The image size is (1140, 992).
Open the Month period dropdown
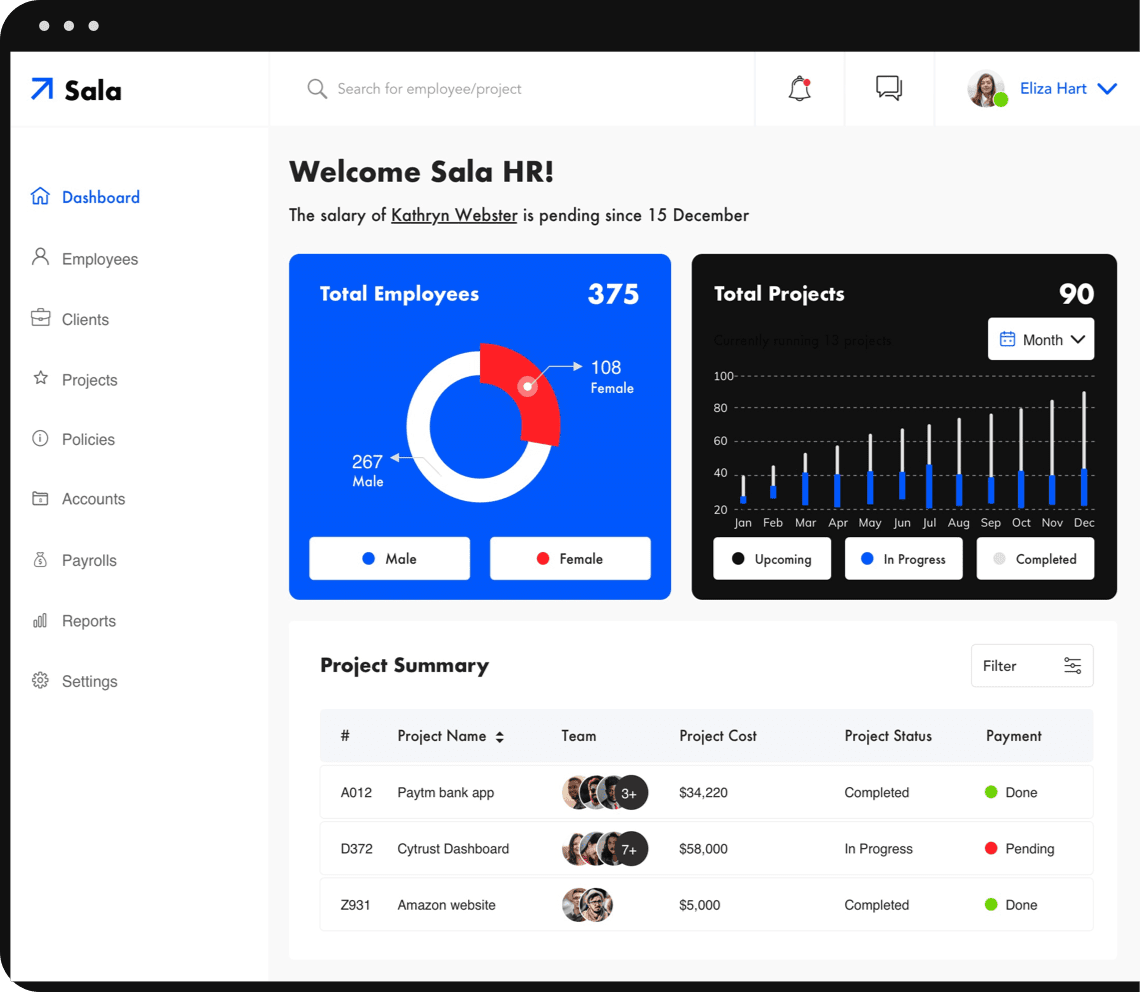(x=1041, y=340)
